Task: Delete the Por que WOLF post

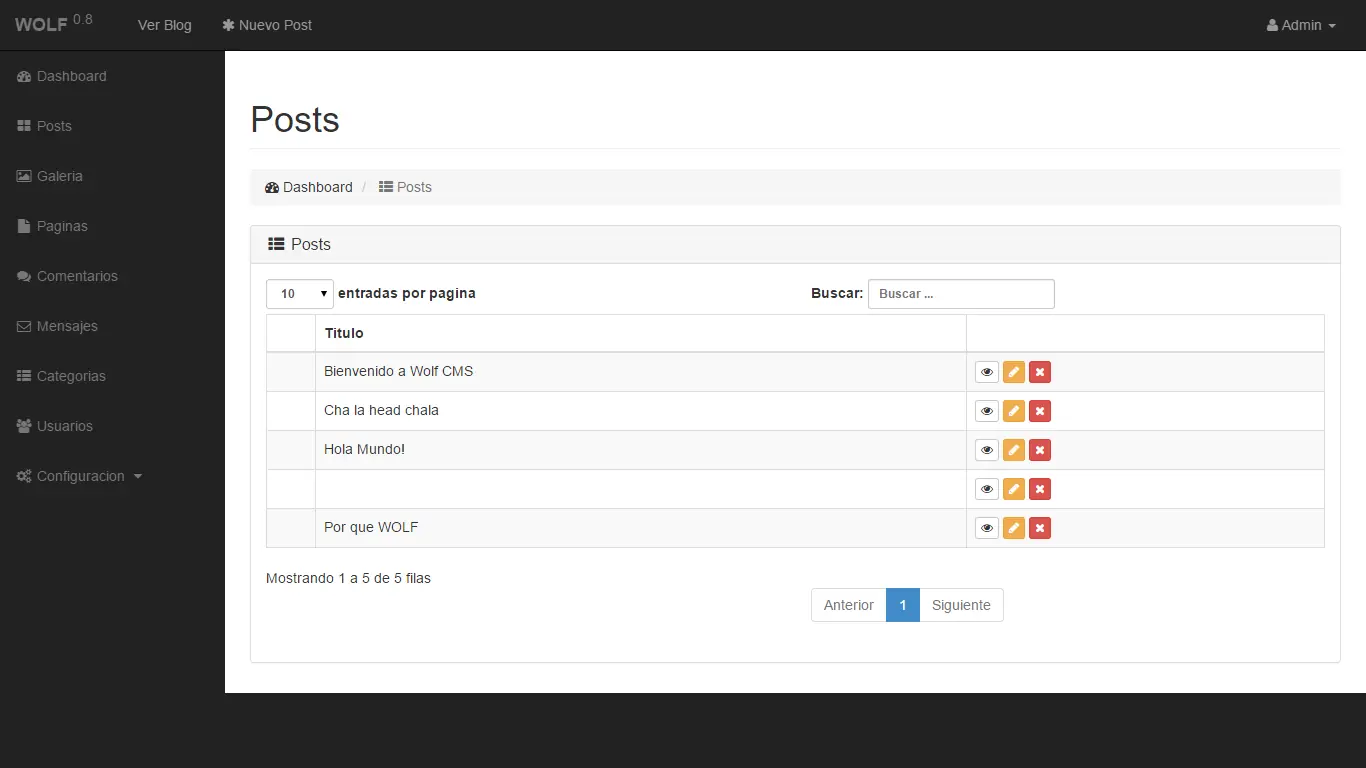Action: tap(1040, 528)
